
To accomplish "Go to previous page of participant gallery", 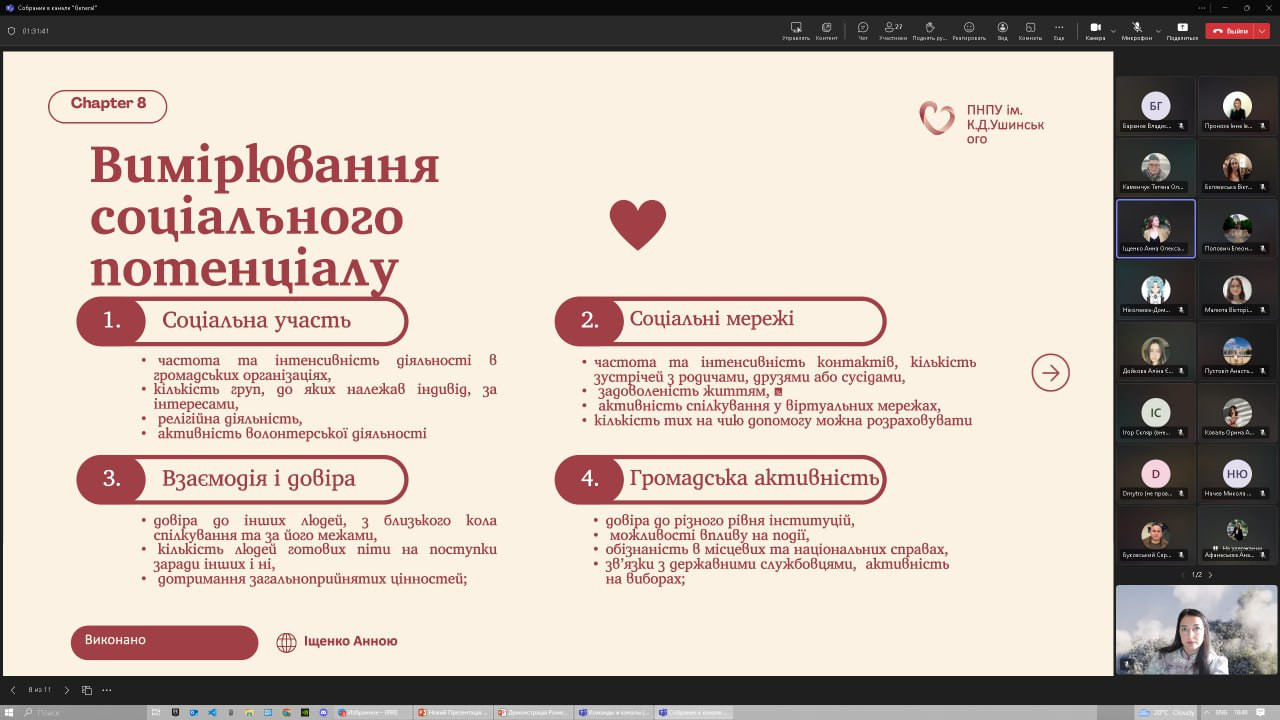I will pos(1183,575).
